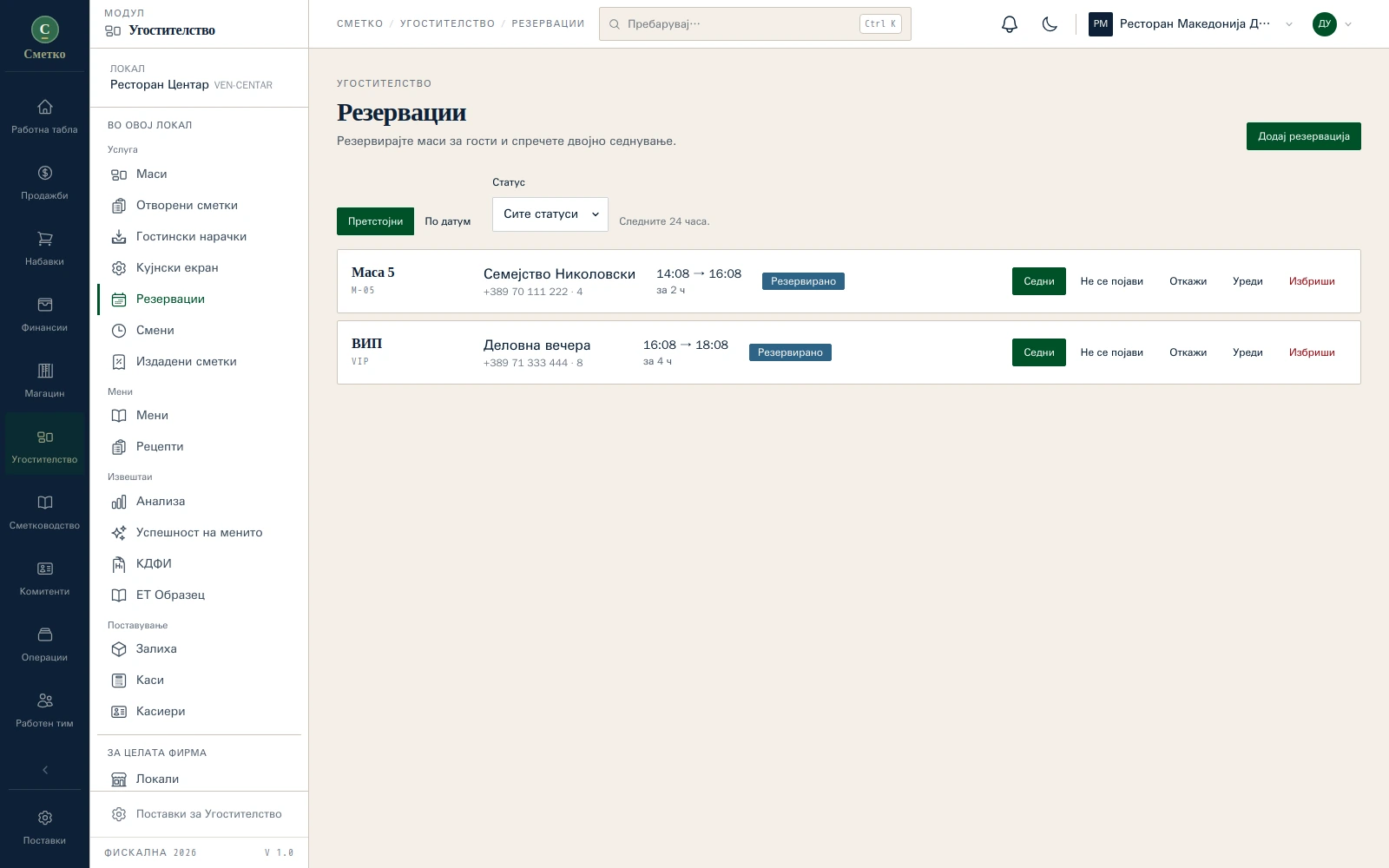Open the notifications bell

tap(1009, 24)
